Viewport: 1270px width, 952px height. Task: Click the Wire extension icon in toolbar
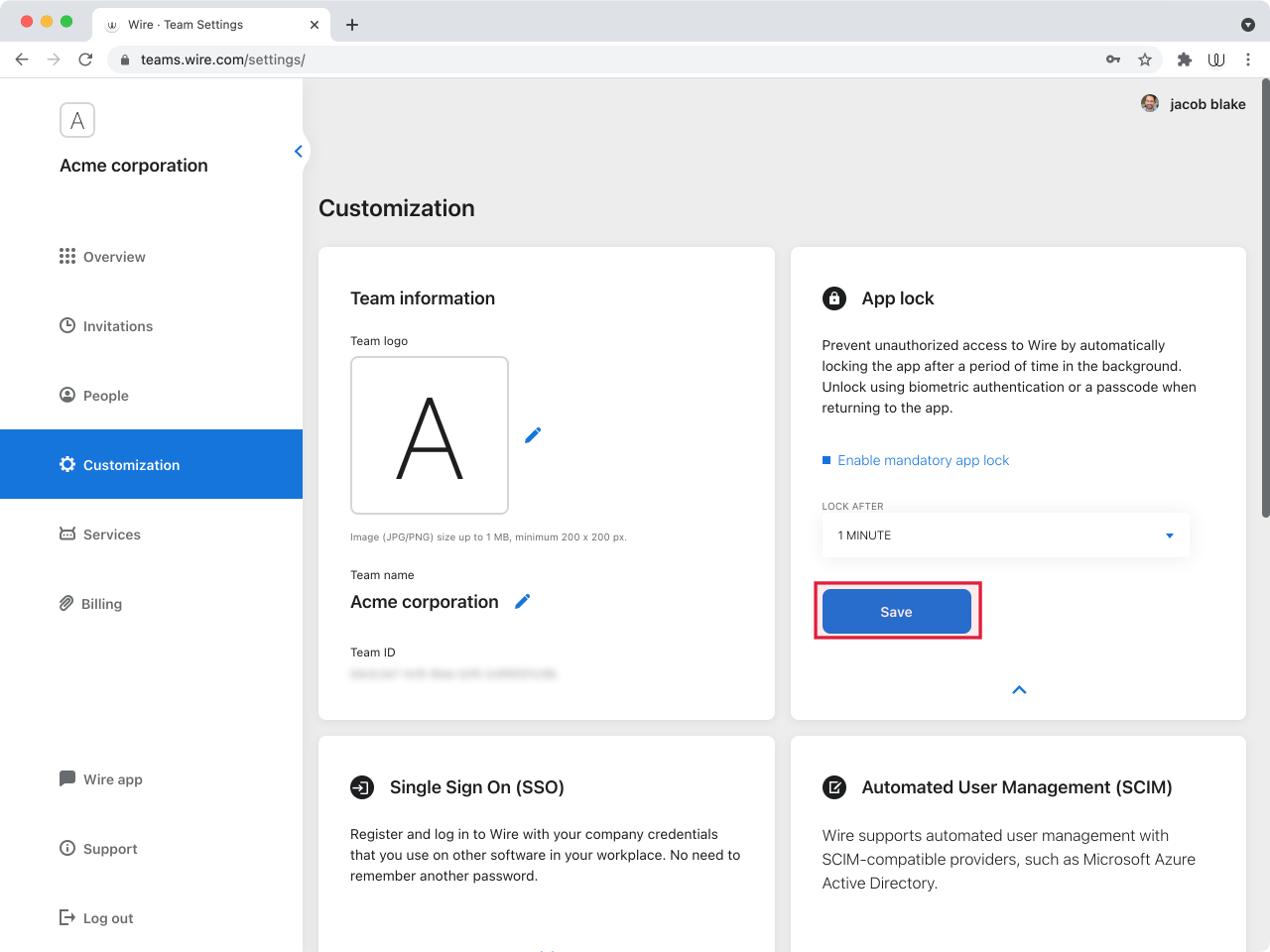pos(1216,59)
